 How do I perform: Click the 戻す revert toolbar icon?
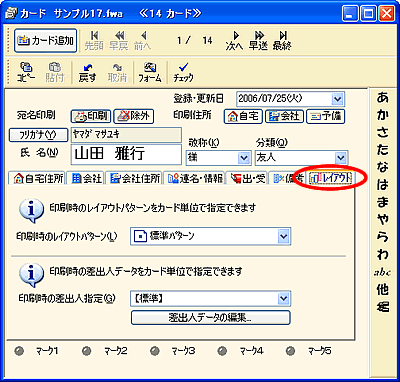pos(88,72)
